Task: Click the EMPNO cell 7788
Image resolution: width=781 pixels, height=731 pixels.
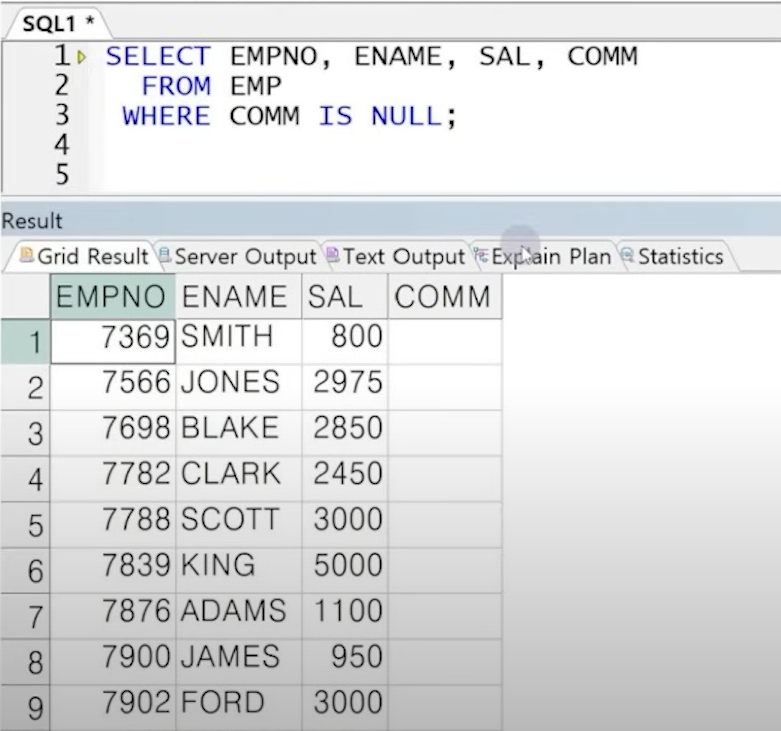Action: tap(113, 525)
